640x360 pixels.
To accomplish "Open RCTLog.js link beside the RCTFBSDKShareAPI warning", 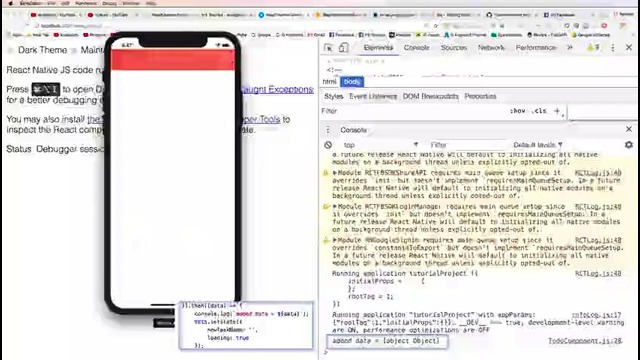I will point(598,173).
